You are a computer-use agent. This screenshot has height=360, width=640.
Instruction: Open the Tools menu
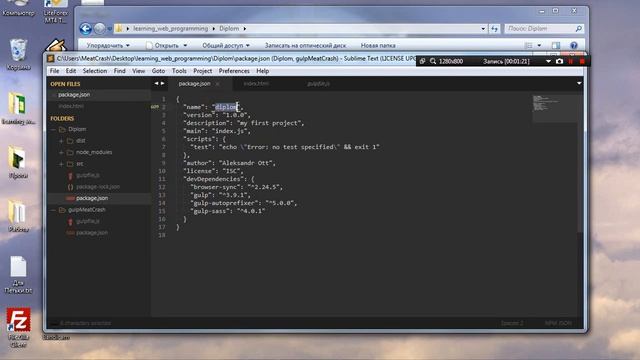click(179, 71)
